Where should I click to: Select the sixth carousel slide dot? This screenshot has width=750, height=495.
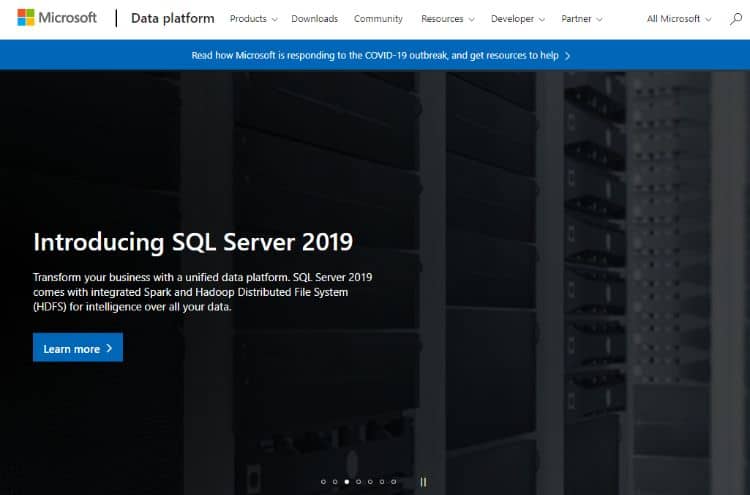coord(382,482)
